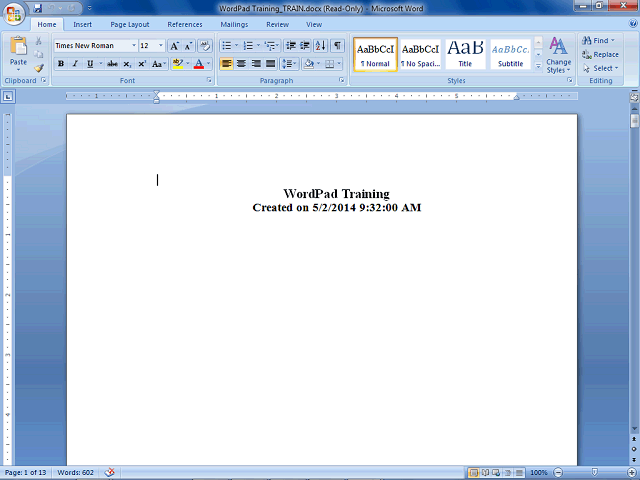Toggle superscript formatting
Viewport: 640px width, 480px height.
coord(142,64)
